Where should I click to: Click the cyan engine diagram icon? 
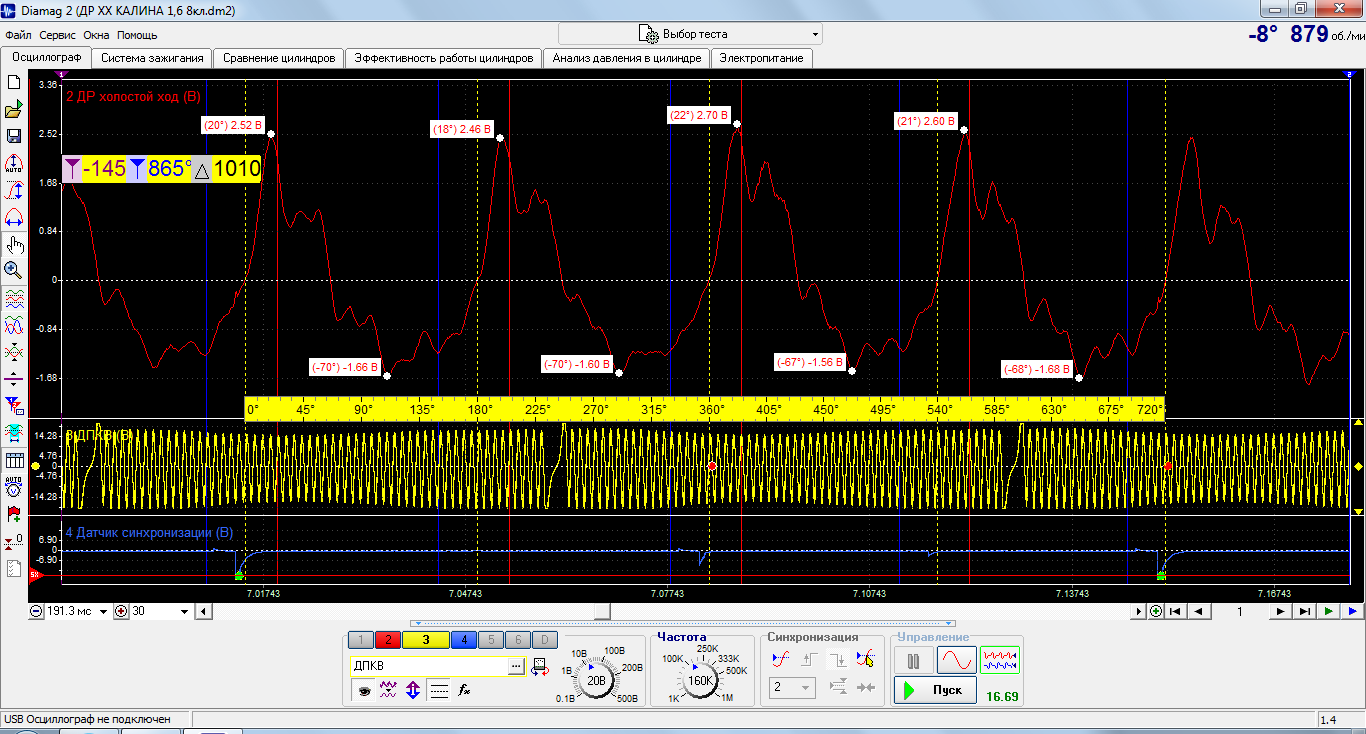pos(14,433)
